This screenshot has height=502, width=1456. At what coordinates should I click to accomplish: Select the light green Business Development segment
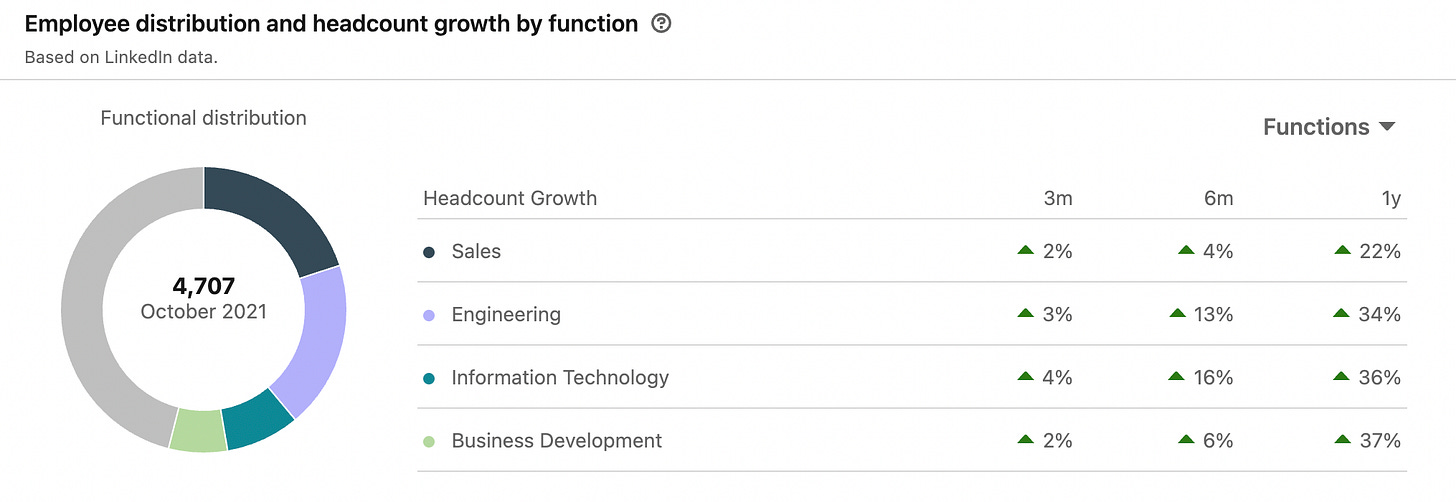197,431
